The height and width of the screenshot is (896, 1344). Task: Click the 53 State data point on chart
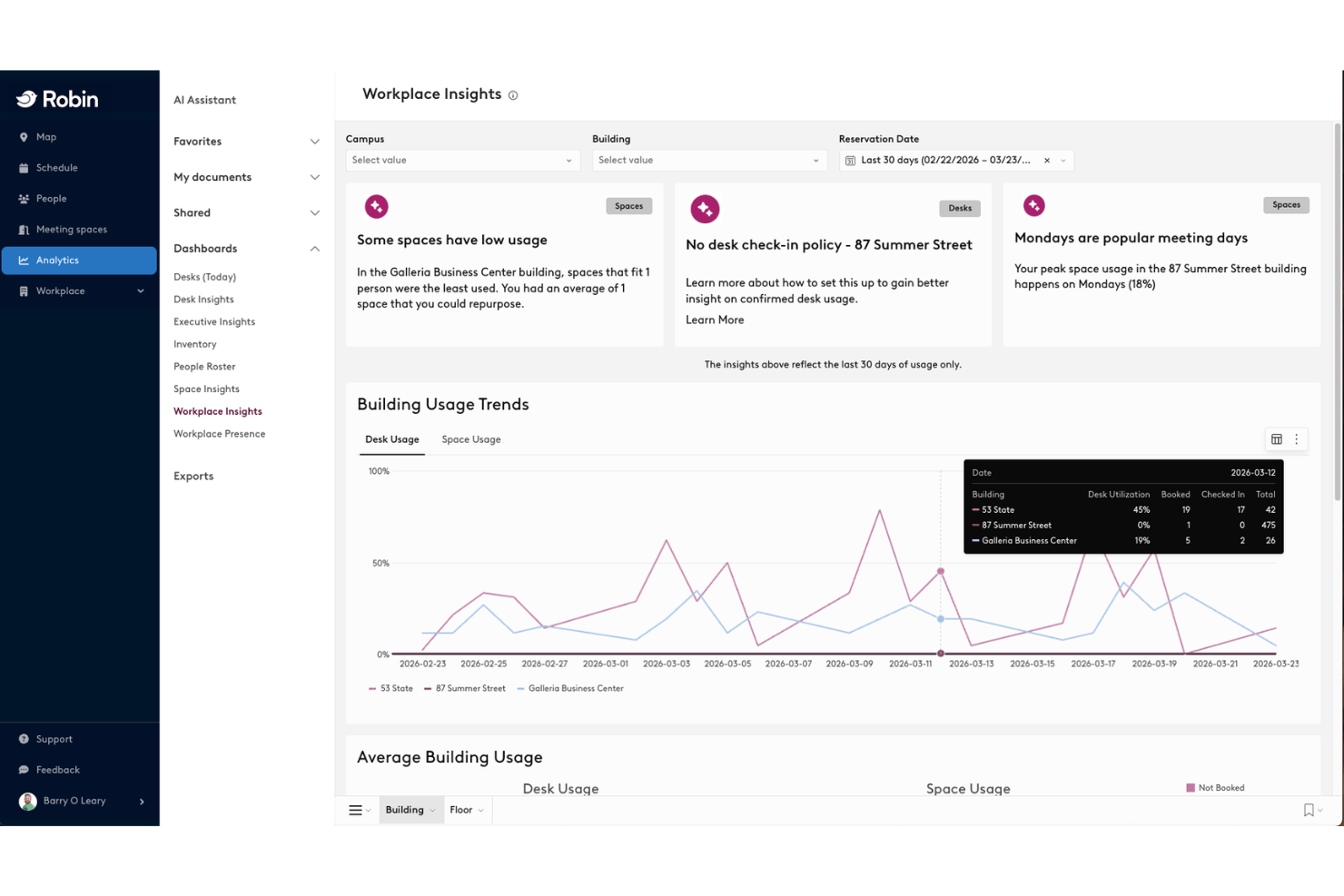point(941,571)
